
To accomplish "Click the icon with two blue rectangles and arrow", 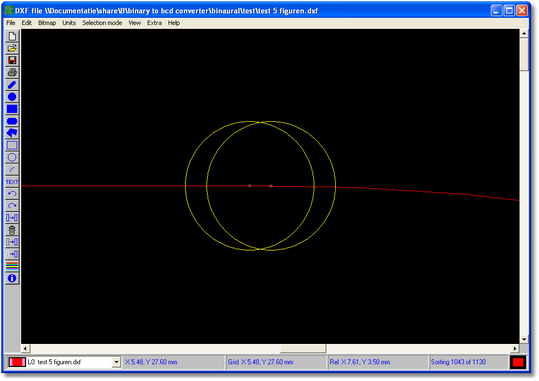I will pyautogui.click(x=12, y=218).
